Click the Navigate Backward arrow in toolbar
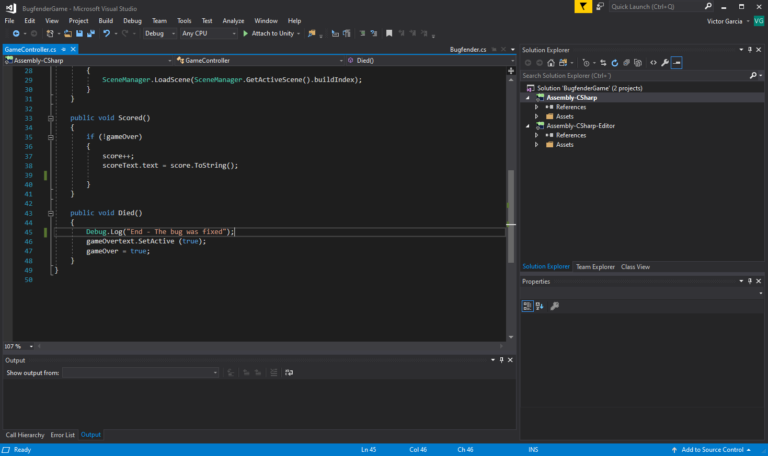Screen dimensions: 768x456 point(16,33)
